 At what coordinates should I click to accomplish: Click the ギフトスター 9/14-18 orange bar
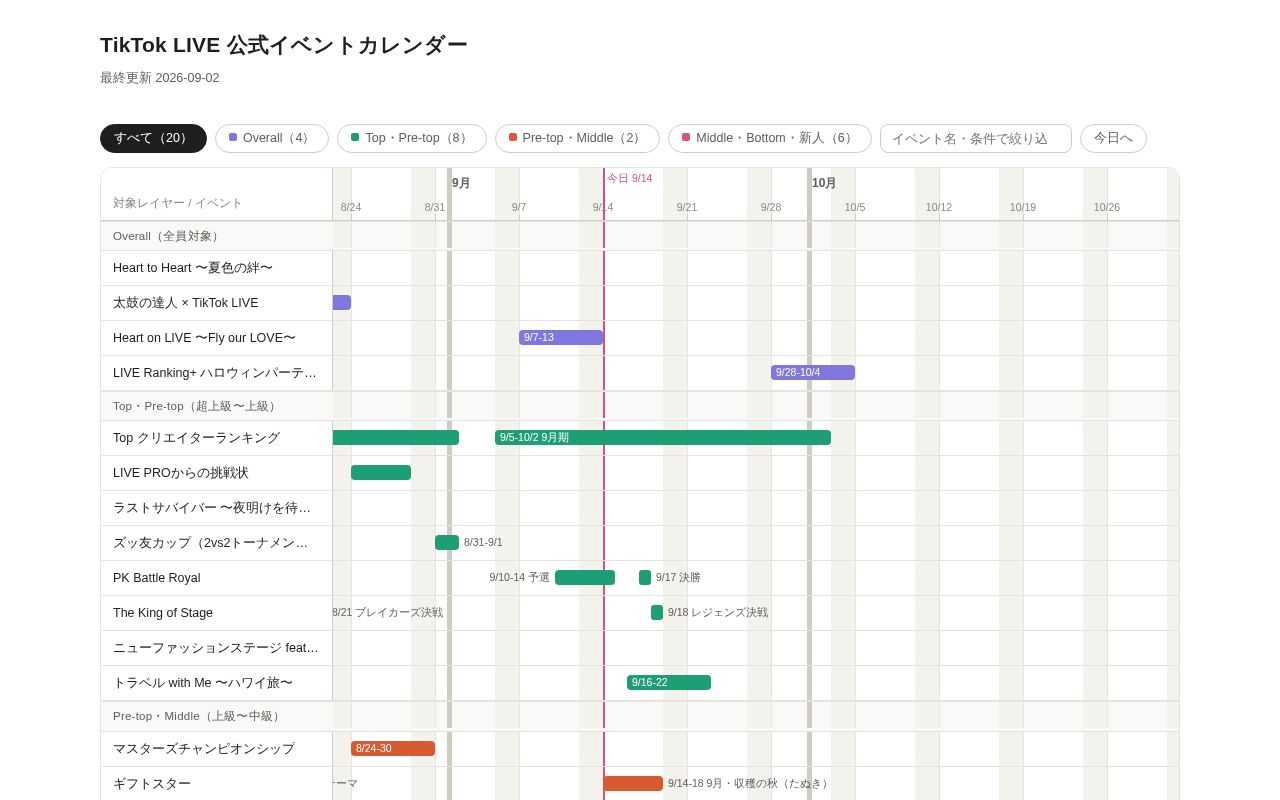point(633,784)
